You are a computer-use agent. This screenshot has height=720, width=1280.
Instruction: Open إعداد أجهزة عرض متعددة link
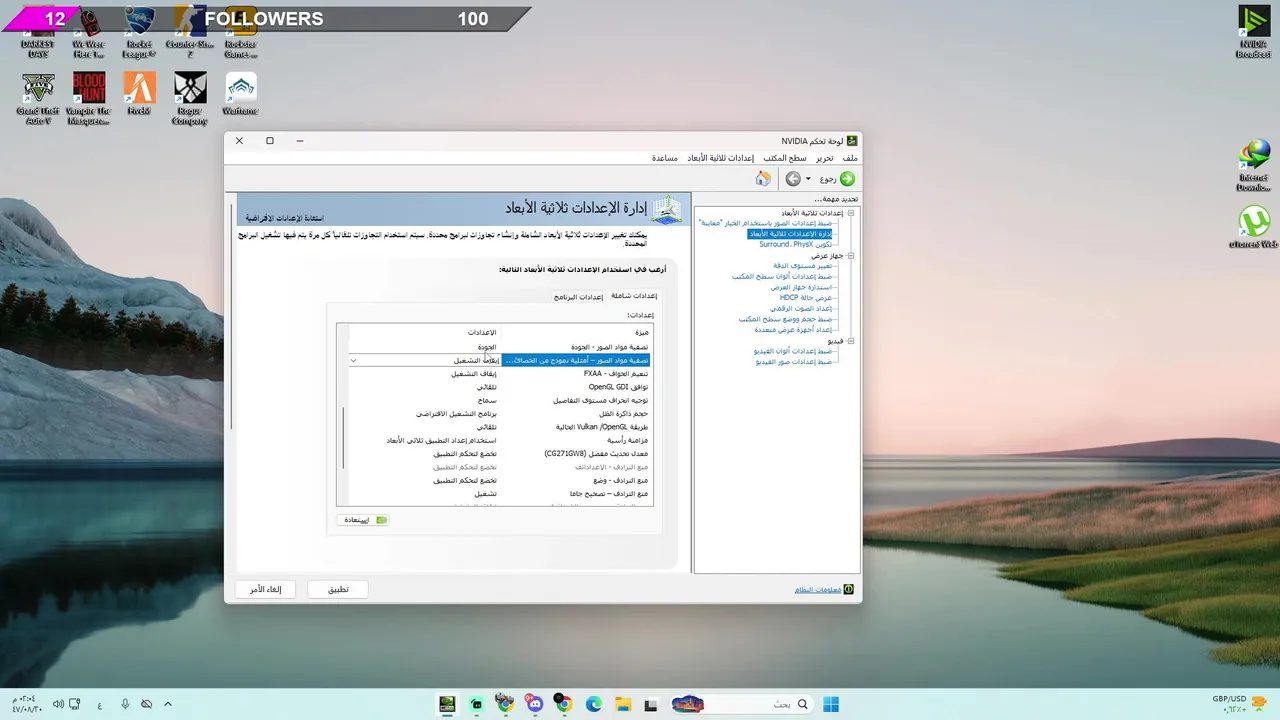pyautogui.click(x=793, y=329)
